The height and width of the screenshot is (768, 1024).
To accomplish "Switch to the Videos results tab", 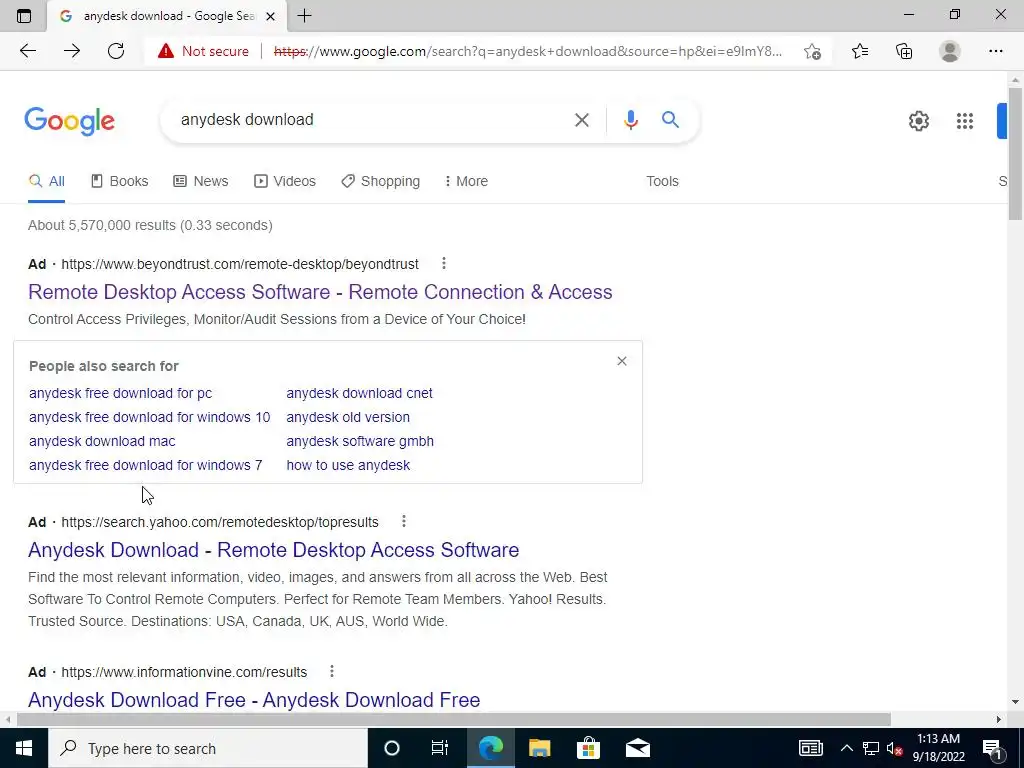I will tap(285, 181).
